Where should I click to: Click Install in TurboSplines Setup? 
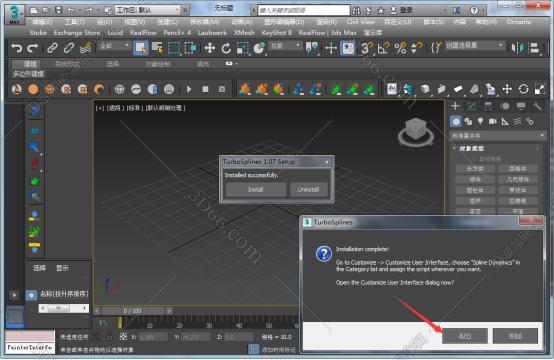[x=255, y=190]
